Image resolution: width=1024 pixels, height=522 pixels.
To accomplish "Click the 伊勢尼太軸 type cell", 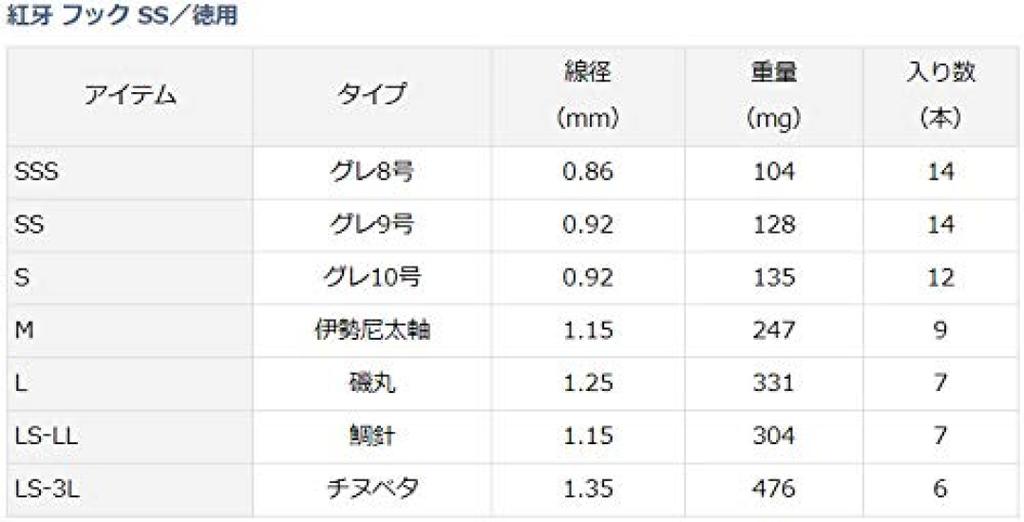I will point(372,330).
